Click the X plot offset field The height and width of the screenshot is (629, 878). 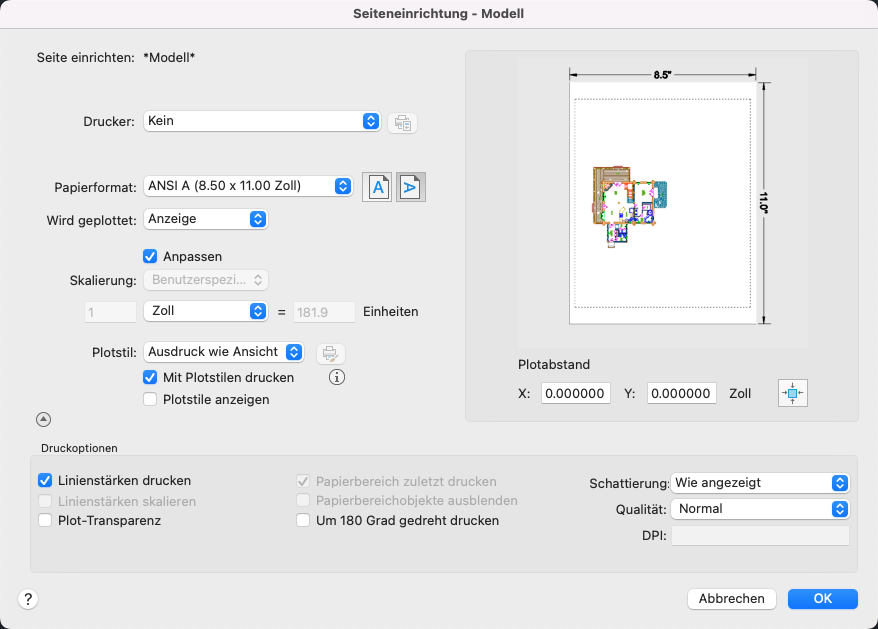pos(576,394)
